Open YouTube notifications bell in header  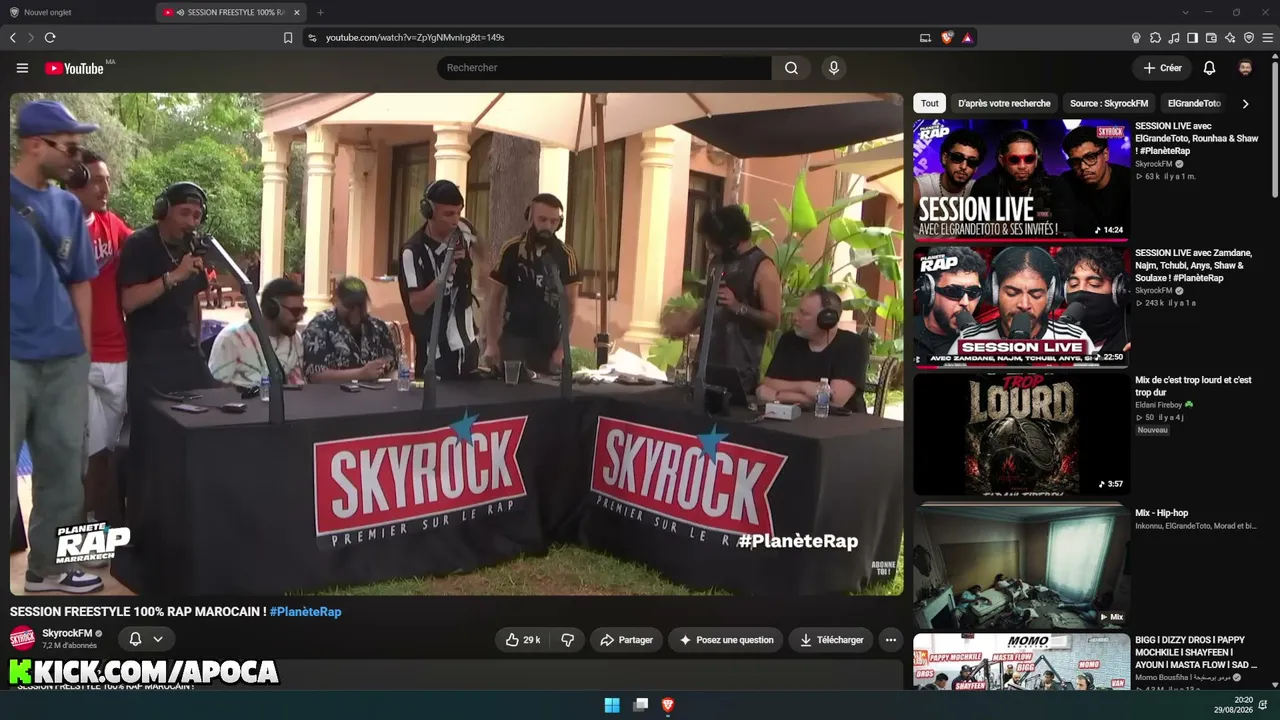pyautogui.click(x=1209, y=68)
